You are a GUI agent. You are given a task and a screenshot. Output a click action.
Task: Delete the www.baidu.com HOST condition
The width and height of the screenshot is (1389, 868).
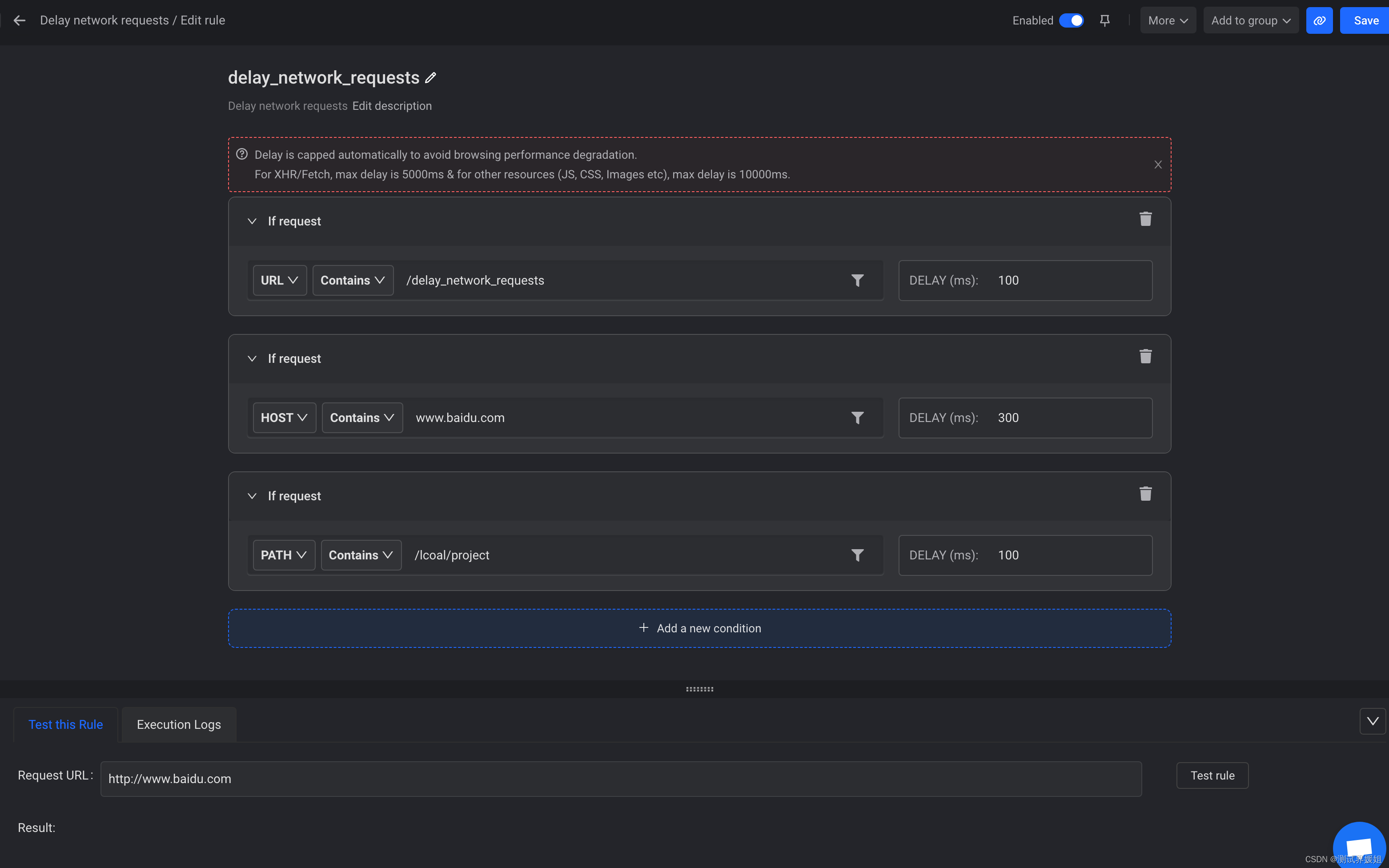pos(1145,356)
